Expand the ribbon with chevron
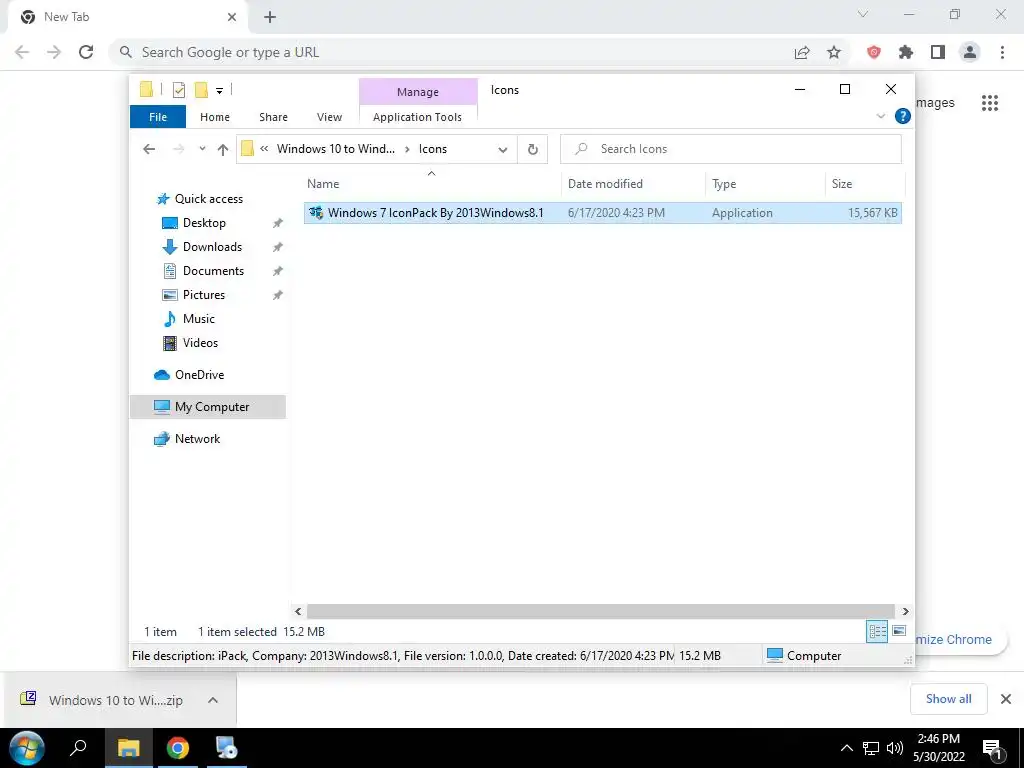Viewport: 1024px width, 768px height. coord(880,116)
